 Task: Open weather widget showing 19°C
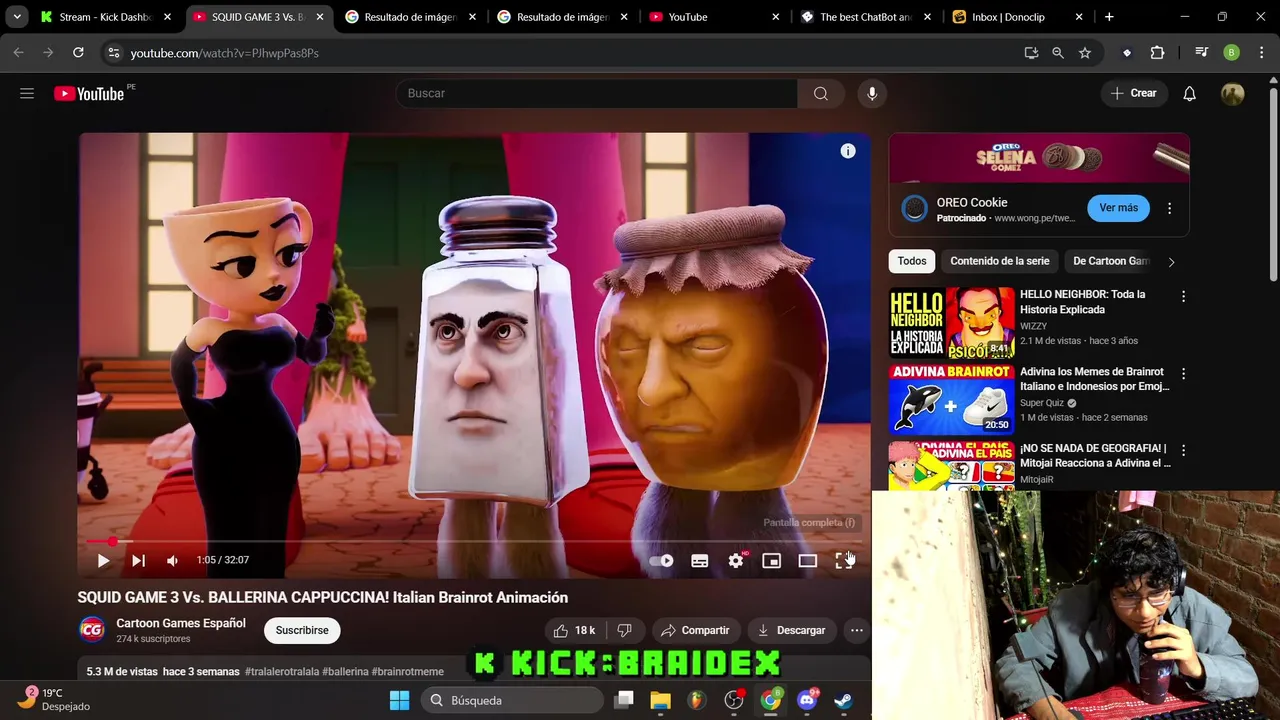(56, 699)
